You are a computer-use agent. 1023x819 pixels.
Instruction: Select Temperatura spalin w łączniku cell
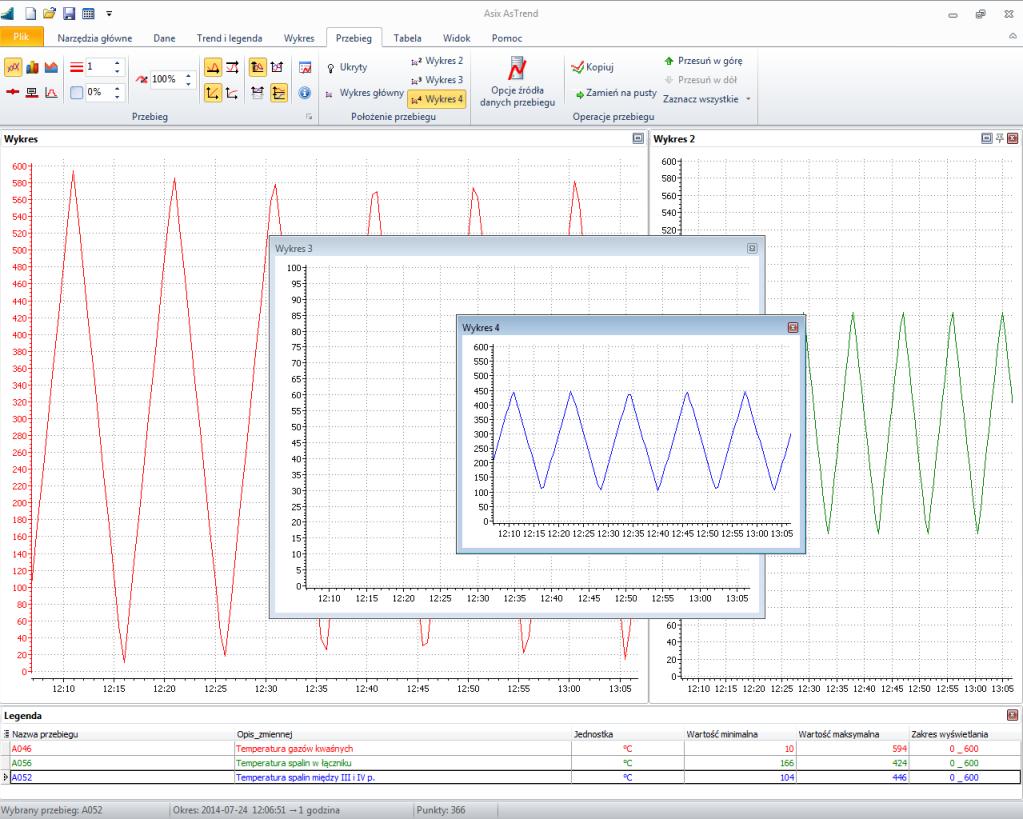click(x=403, y=763)
